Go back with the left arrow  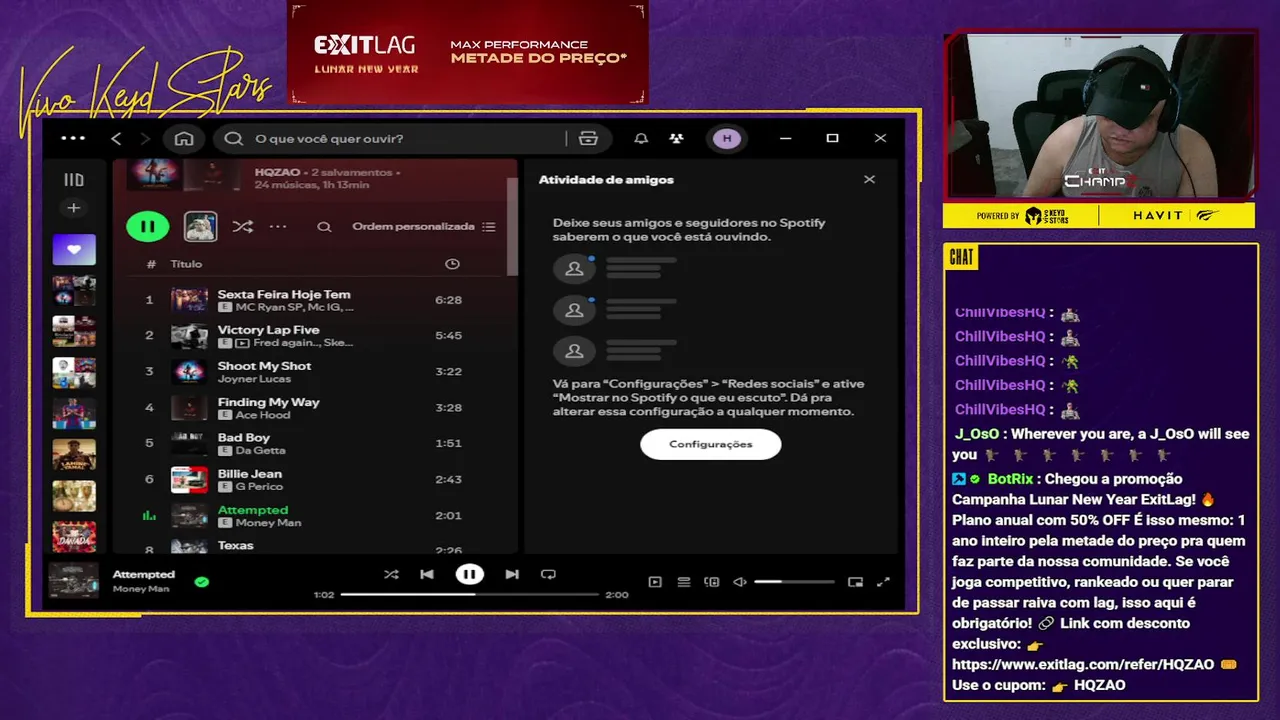(116, 138)
